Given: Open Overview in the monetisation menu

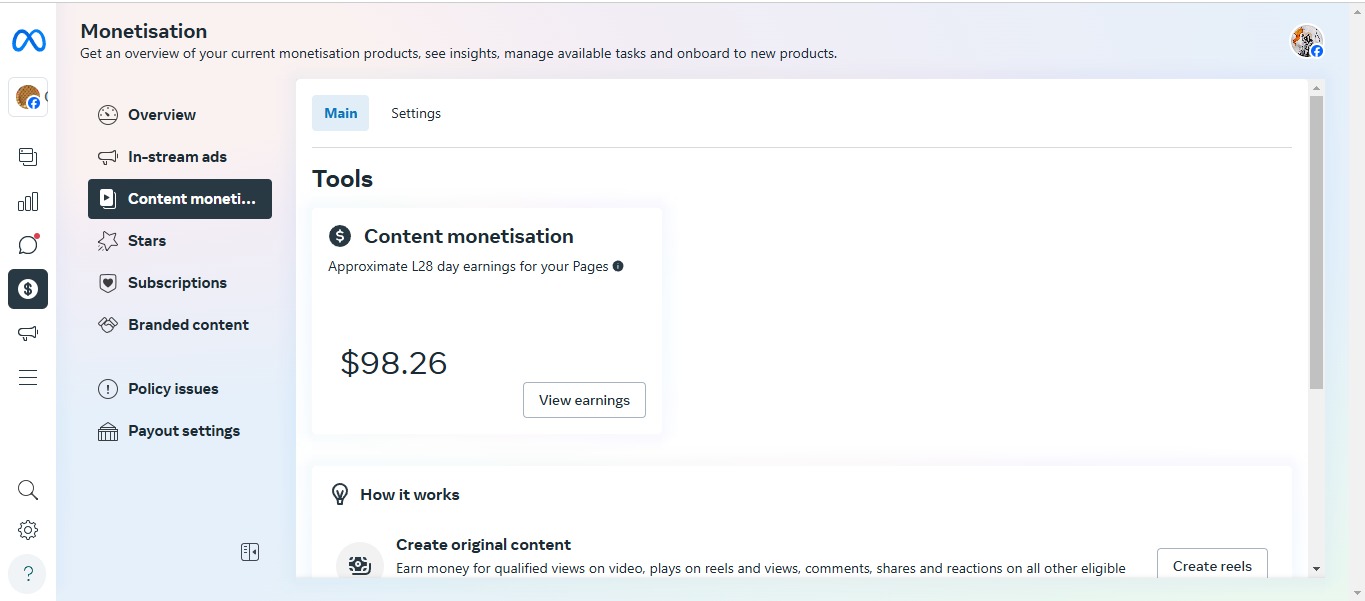Looking at the screenshot, I should pyautogui.click(x=161, y=114).
